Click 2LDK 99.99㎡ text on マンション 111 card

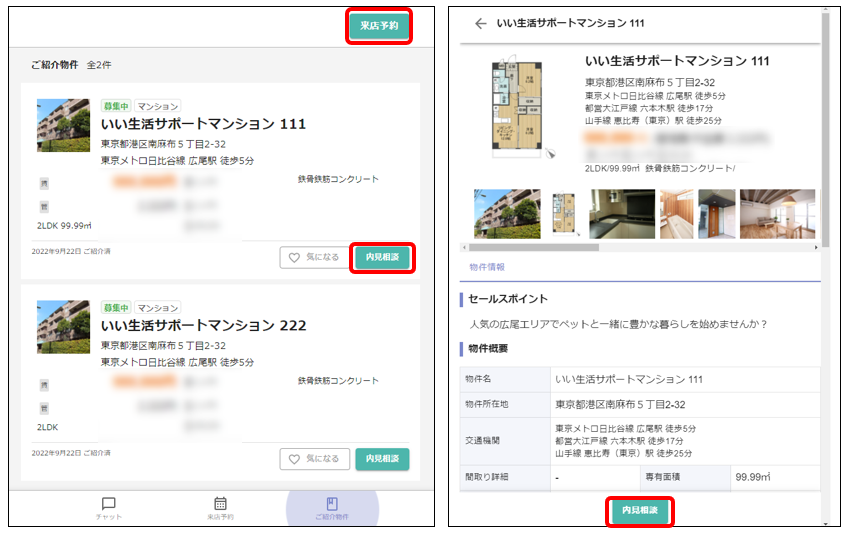pos(64,225)
